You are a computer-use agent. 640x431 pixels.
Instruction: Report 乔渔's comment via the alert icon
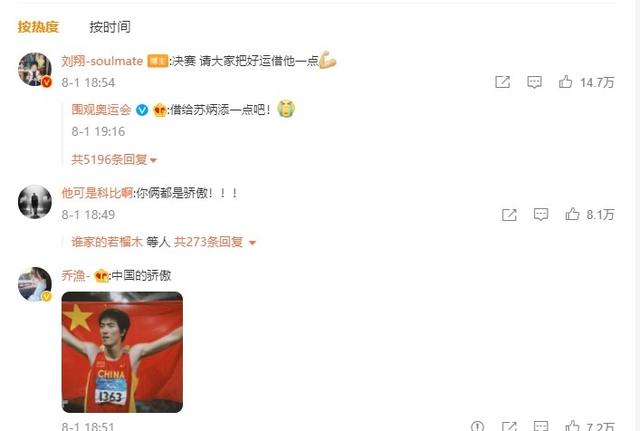pyautogui.click(x=477, y=426)
